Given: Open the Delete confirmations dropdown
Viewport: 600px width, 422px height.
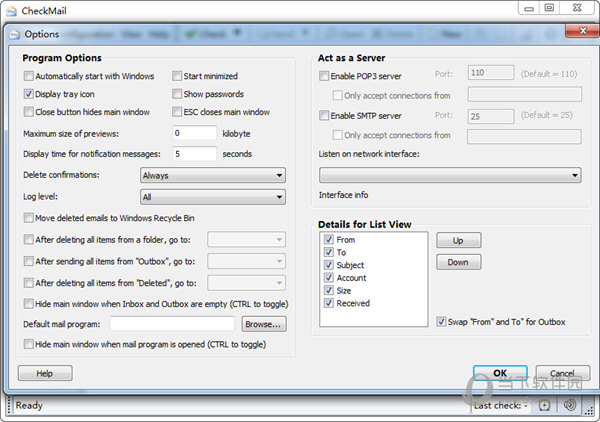Looking at the screenshot, I should pos(213,175).
